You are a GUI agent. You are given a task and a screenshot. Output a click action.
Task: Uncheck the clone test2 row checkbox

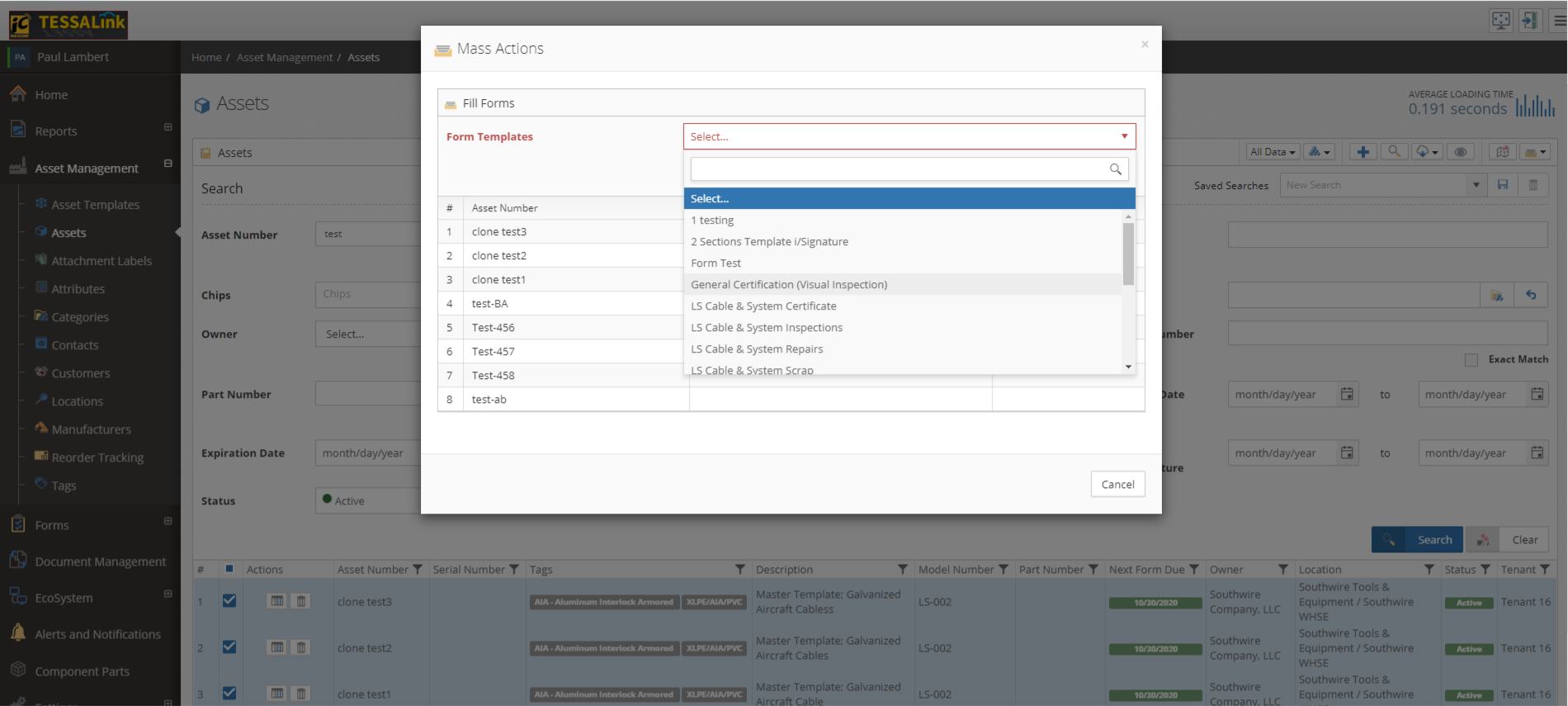(229, 647)
